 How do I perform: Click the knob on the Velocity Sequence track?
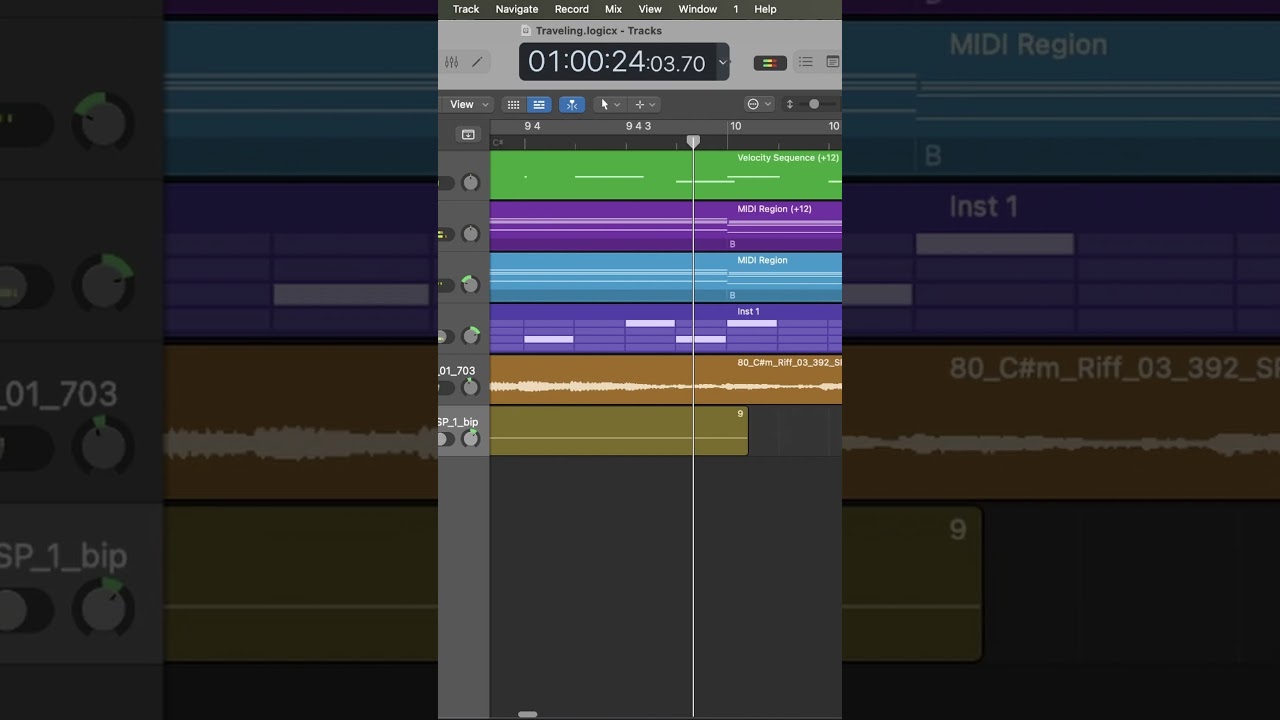tap(471, 183)
